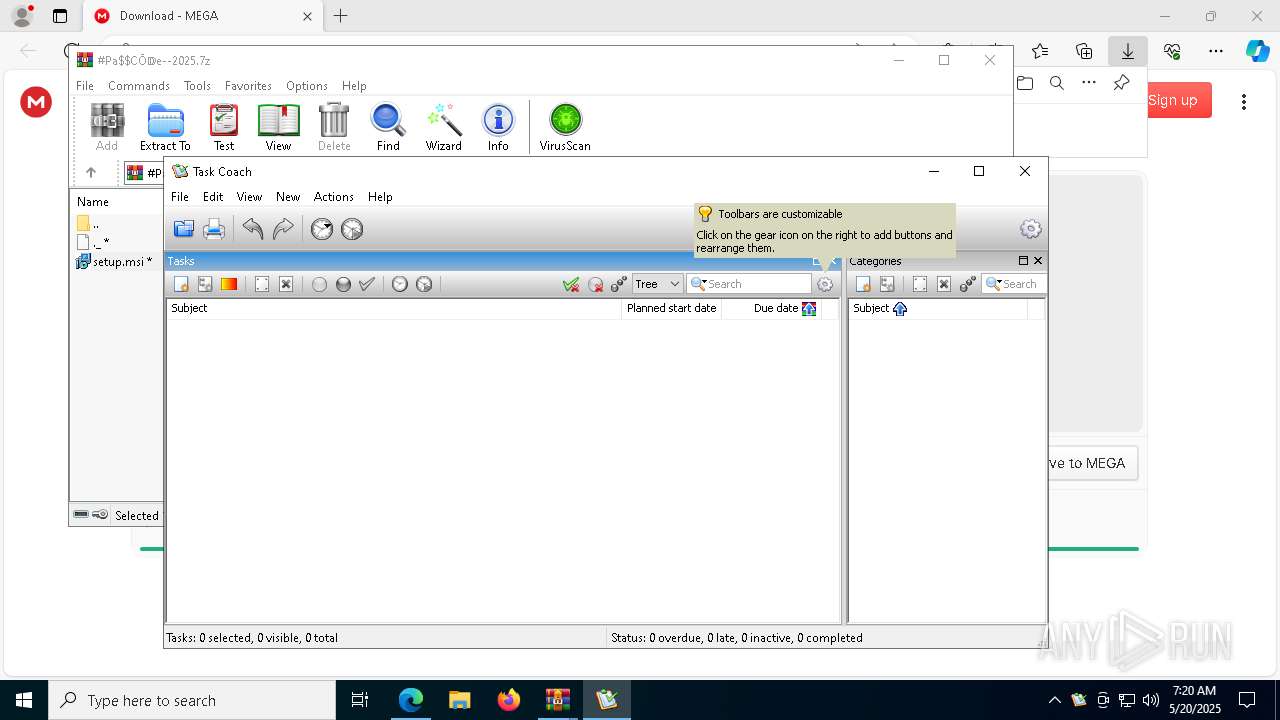The height and width of the screenshot is (720, 1280).
Task: Click the Print icon in Task Coach toolbar
Action: [x=214, y=229]
